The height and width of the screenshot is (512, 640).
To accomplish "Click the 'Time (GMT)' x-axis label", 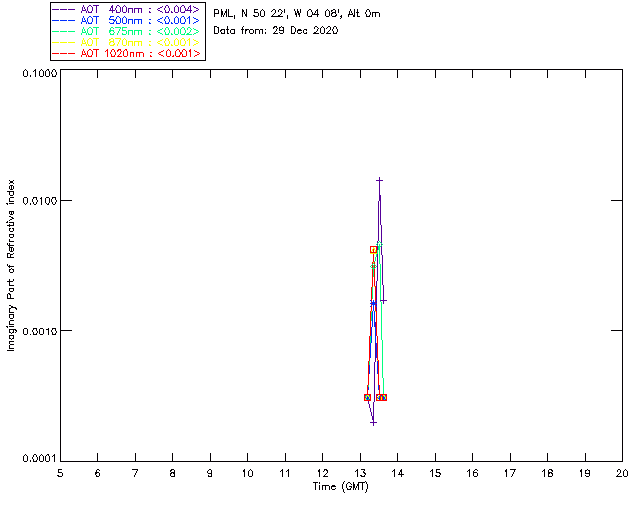I will (x=340, y=487).
